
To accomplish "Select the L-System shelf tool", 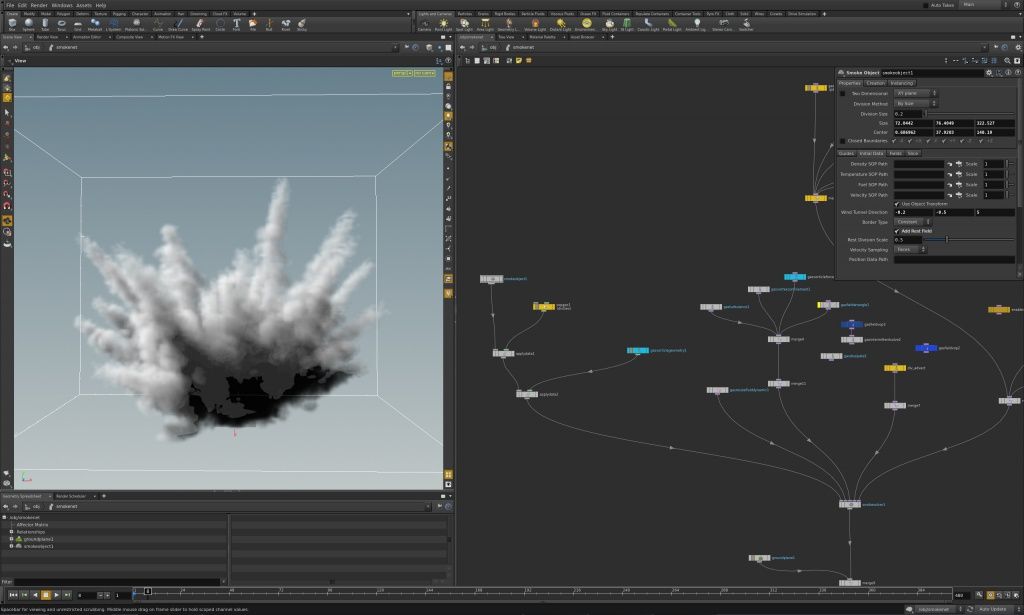I will 114,24.
